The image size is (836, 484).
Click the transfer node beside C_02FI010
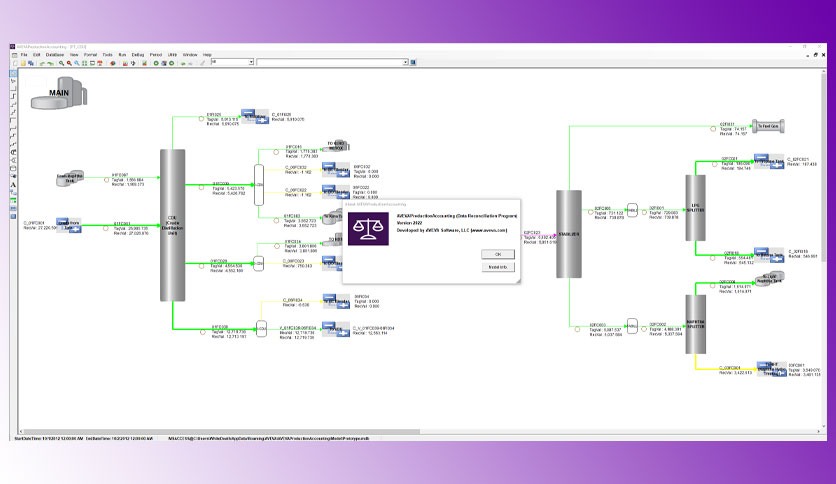(x=769, y=255)
